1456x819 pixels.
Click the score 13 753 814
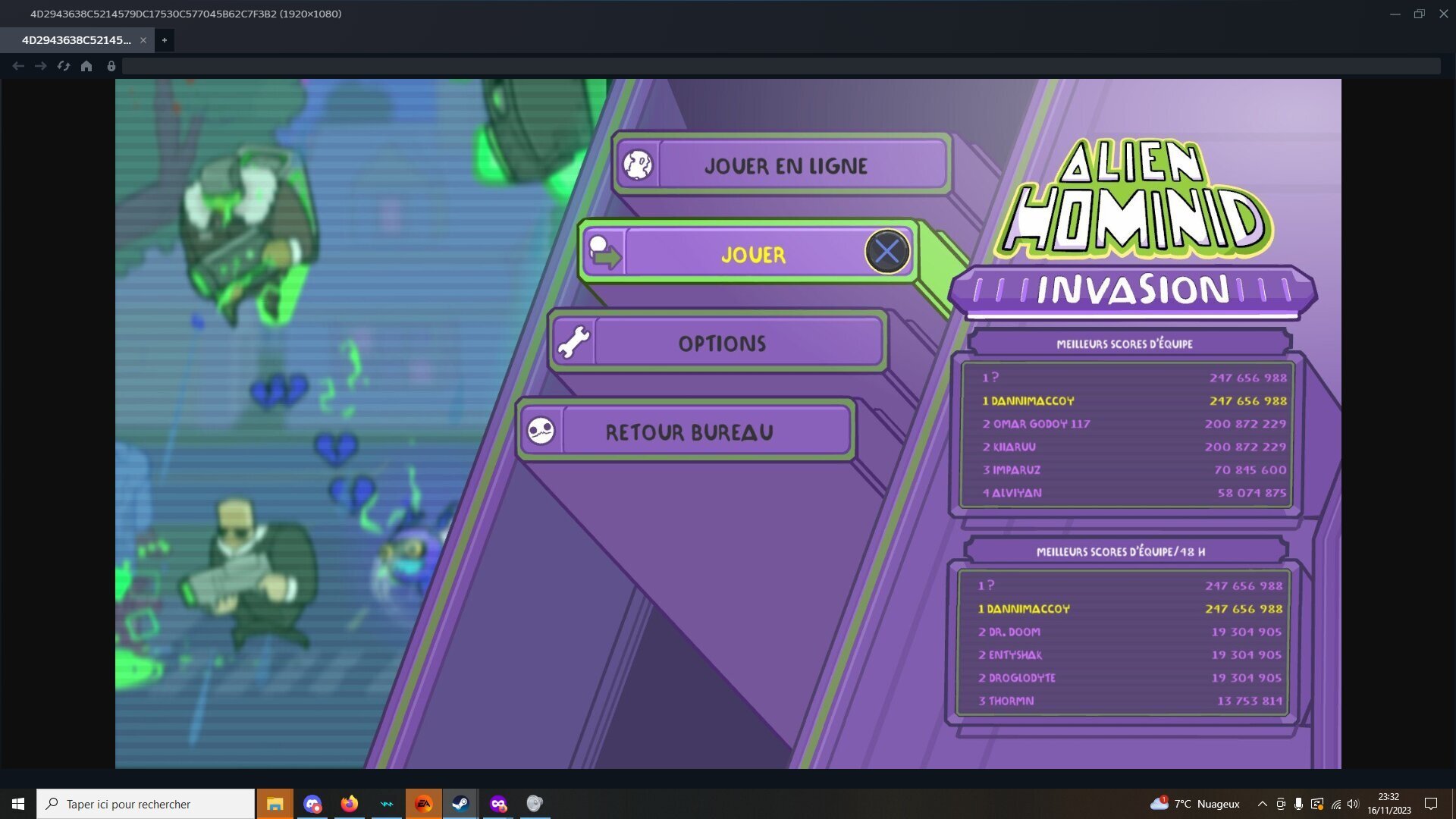point(1250,701)
